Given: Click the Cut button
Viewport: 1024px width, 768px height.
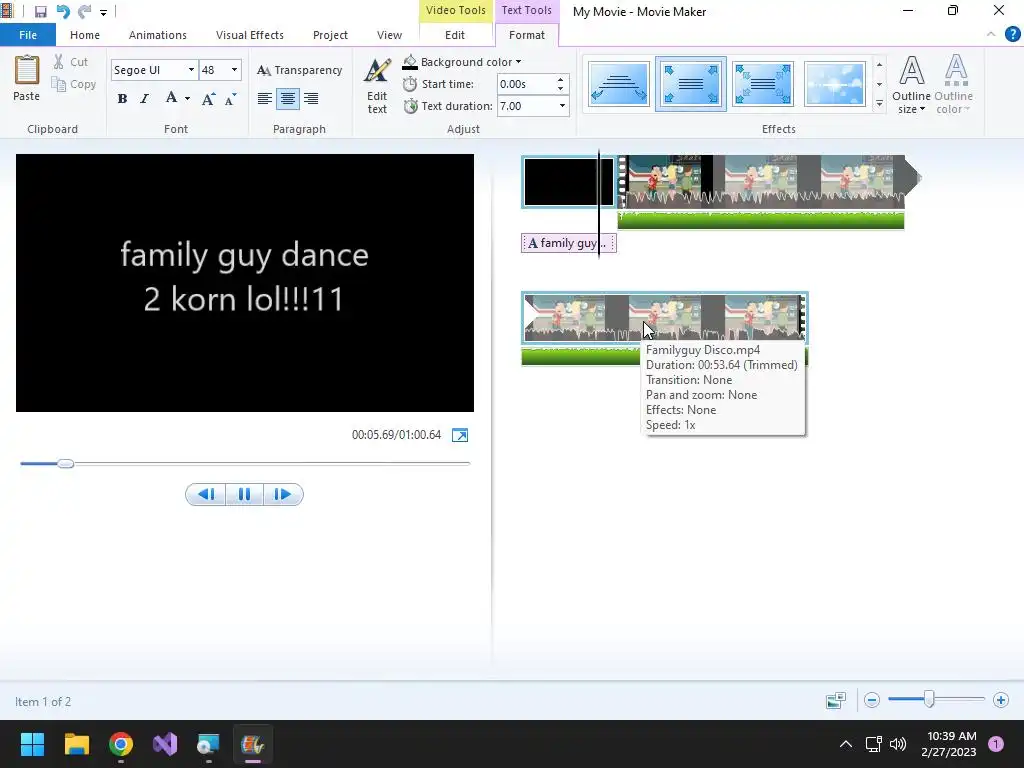Looking at the screenshot, I should [x=71, y=62].
